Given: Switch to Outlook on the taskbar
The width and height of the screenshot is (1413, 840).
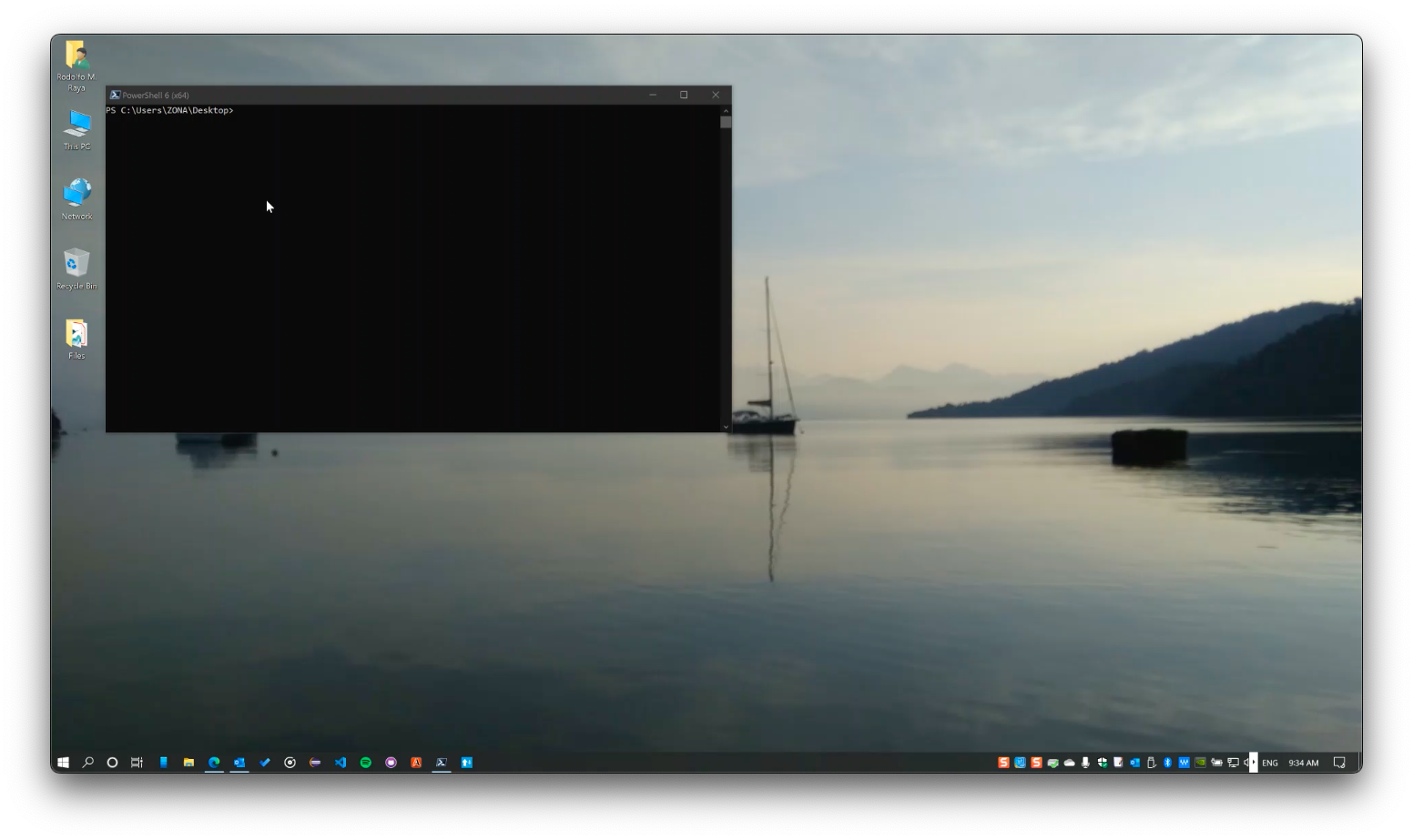Looking at the screenshot, I should tap(239, 763).
